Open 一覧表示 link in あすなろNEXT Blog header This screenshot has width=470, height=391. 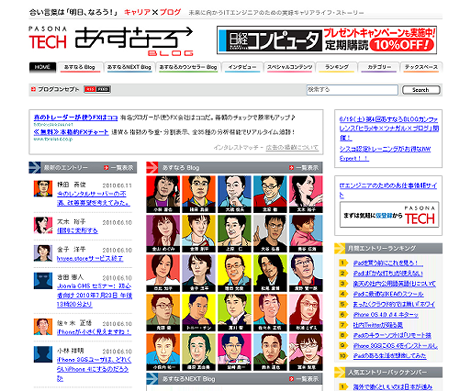pyautogui.click(x=307, y=379)
